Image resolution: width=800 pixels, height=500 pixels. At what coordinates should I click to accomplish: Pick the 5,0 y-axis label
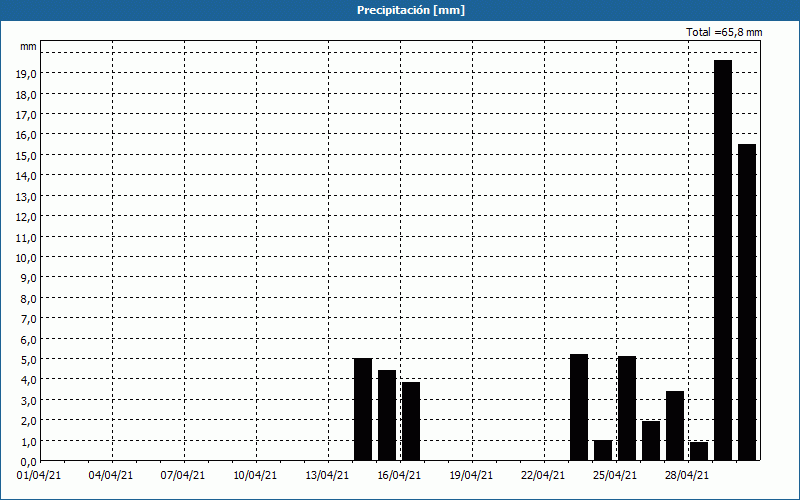[28, 360]
